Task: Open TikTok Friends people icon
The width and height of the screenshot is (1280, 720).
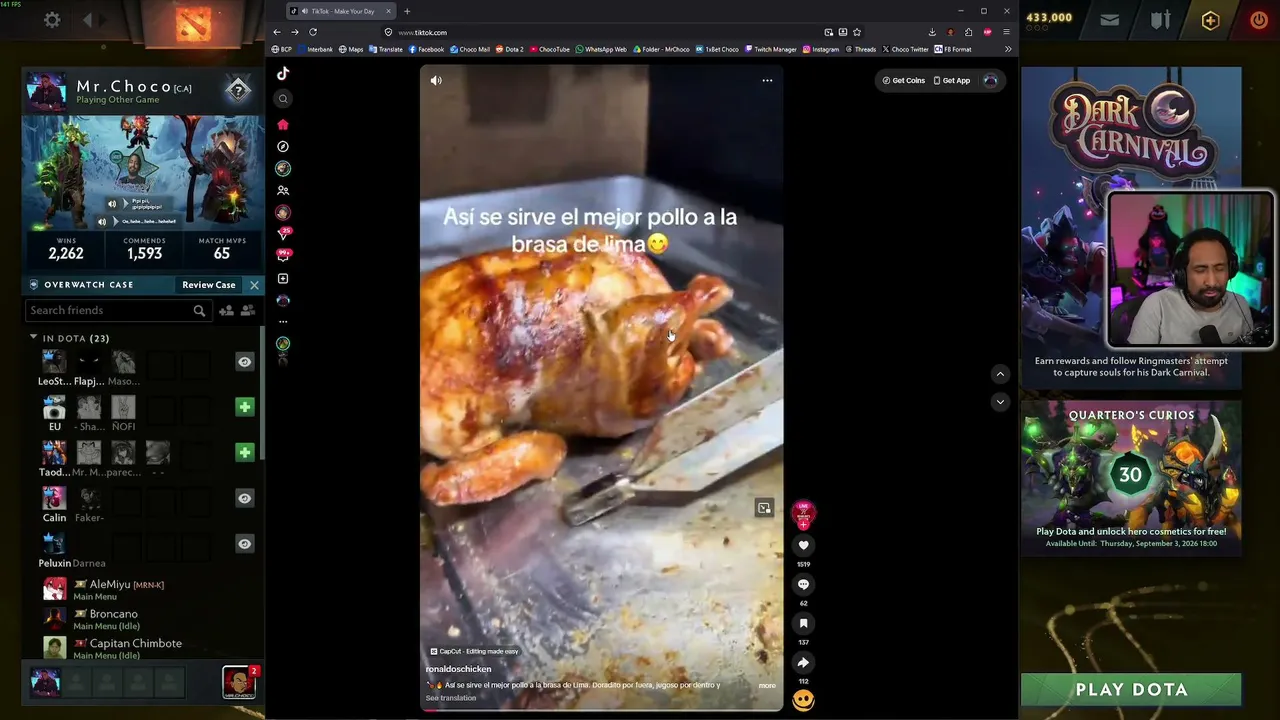Action: point(283,190)
